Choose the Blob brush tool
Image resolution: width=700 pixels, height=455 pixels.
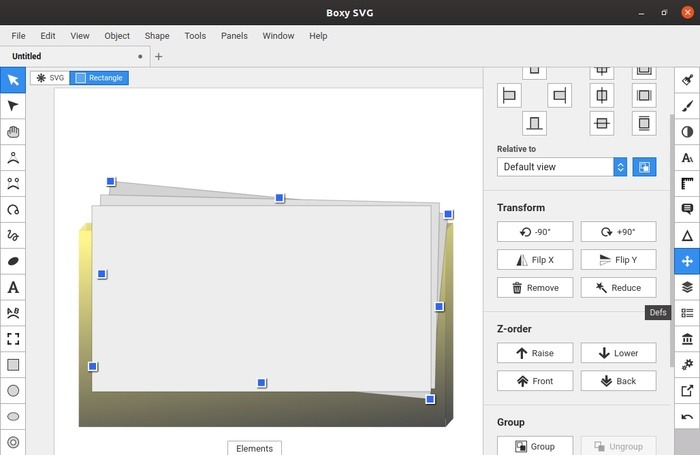click(13, 261)
